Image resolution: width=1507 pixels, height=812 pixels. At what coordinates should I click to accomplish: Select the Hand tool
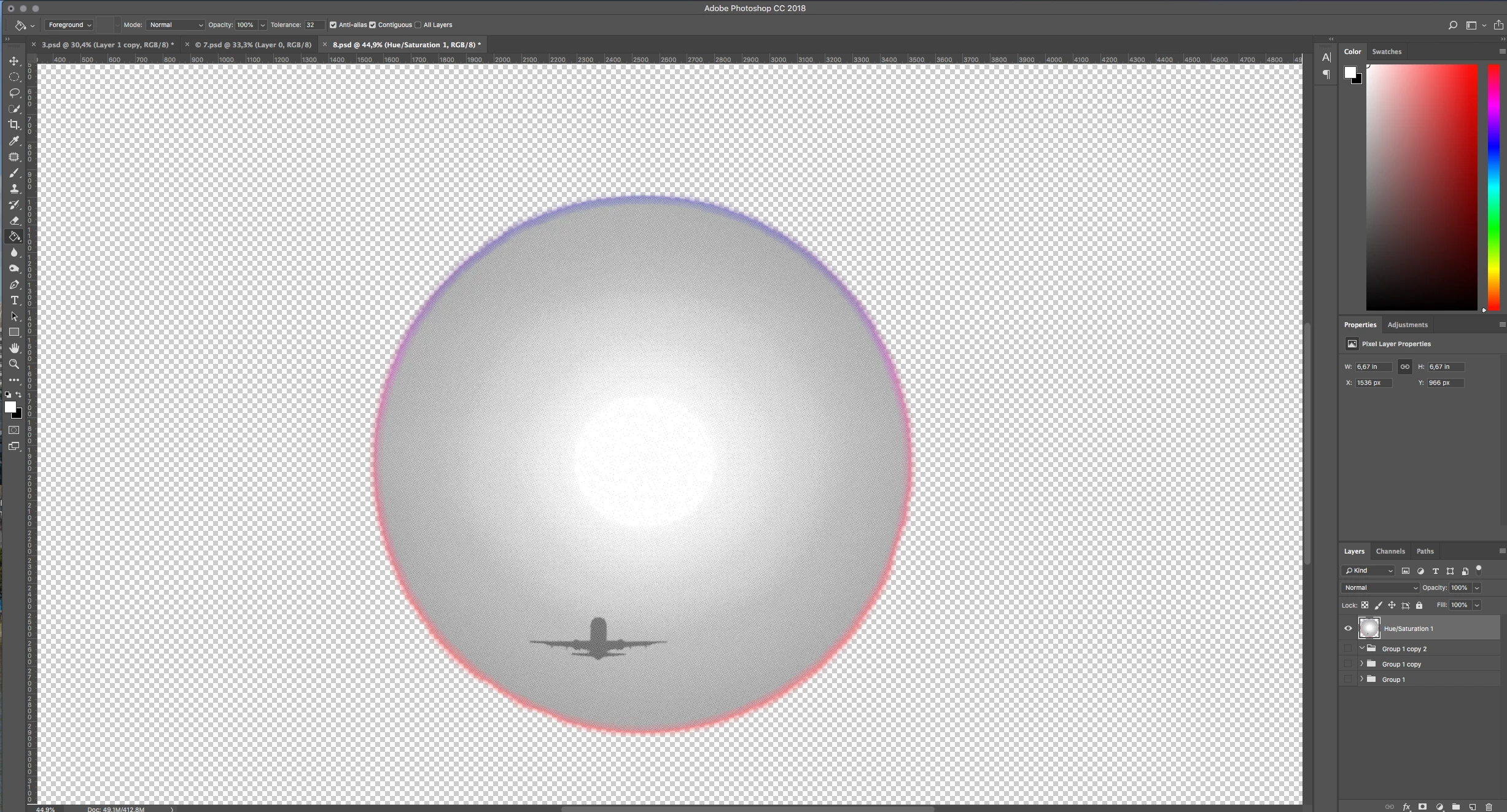[14, 348]
